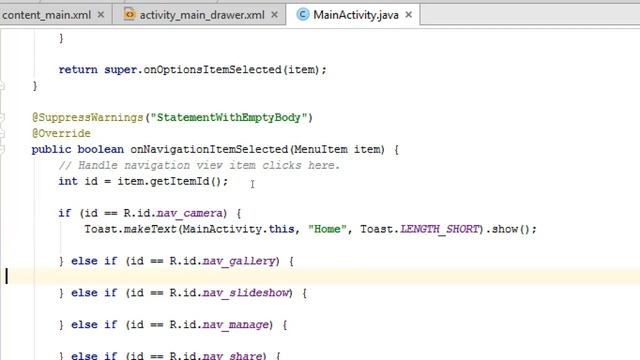Click onNavigationItemSelected method name

pos(209,149)
